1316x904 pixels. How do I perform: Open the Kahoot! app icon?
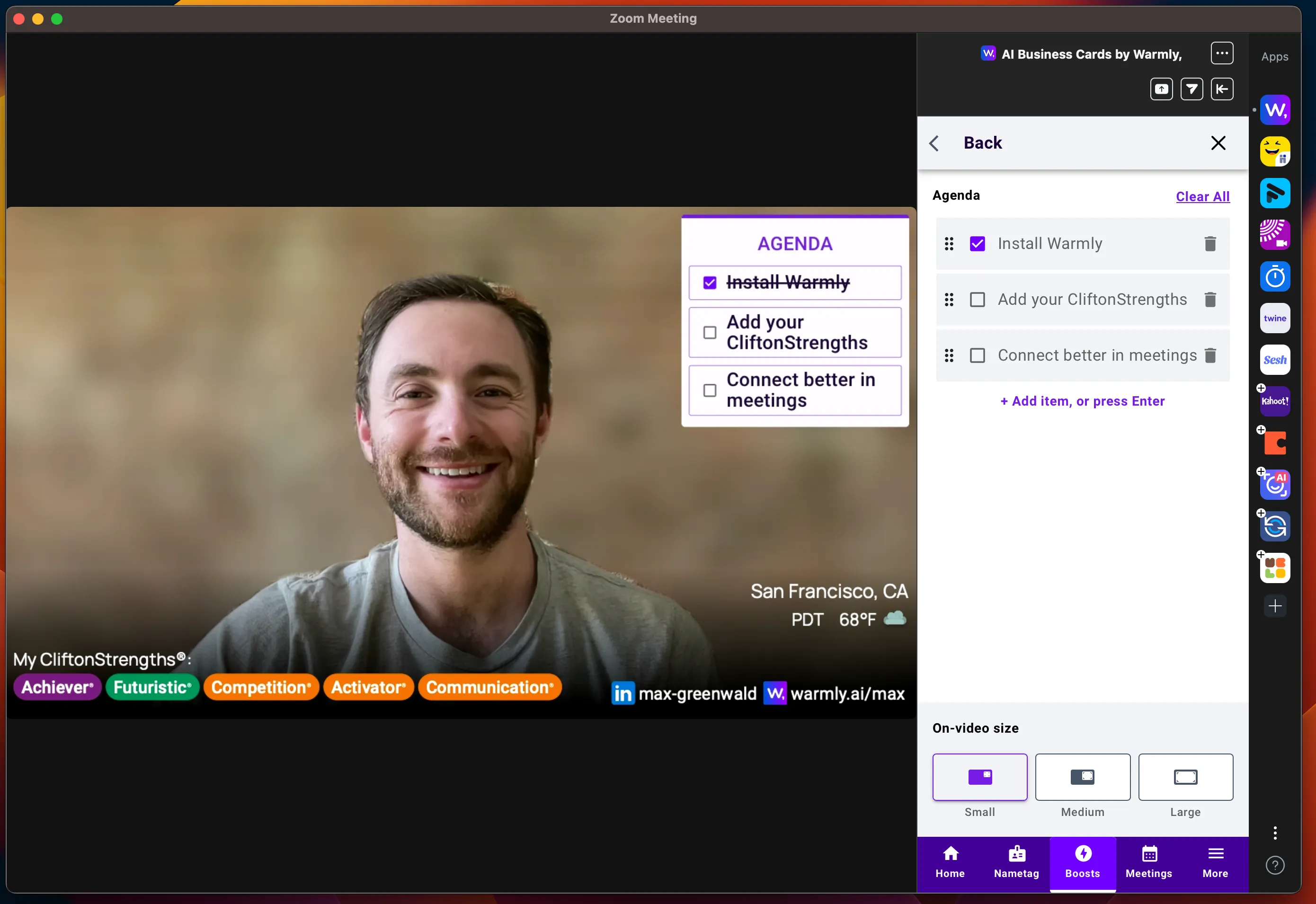click(x=1275, y=401)
